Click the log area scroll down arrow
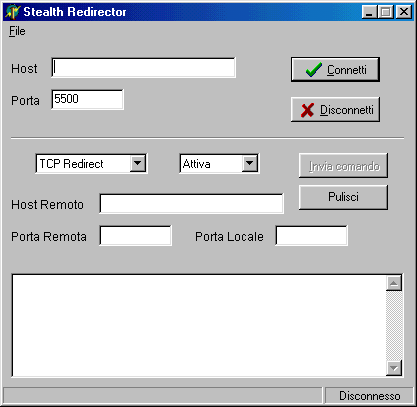Screen dimensions: 417x407 click(x=394, y=368)
